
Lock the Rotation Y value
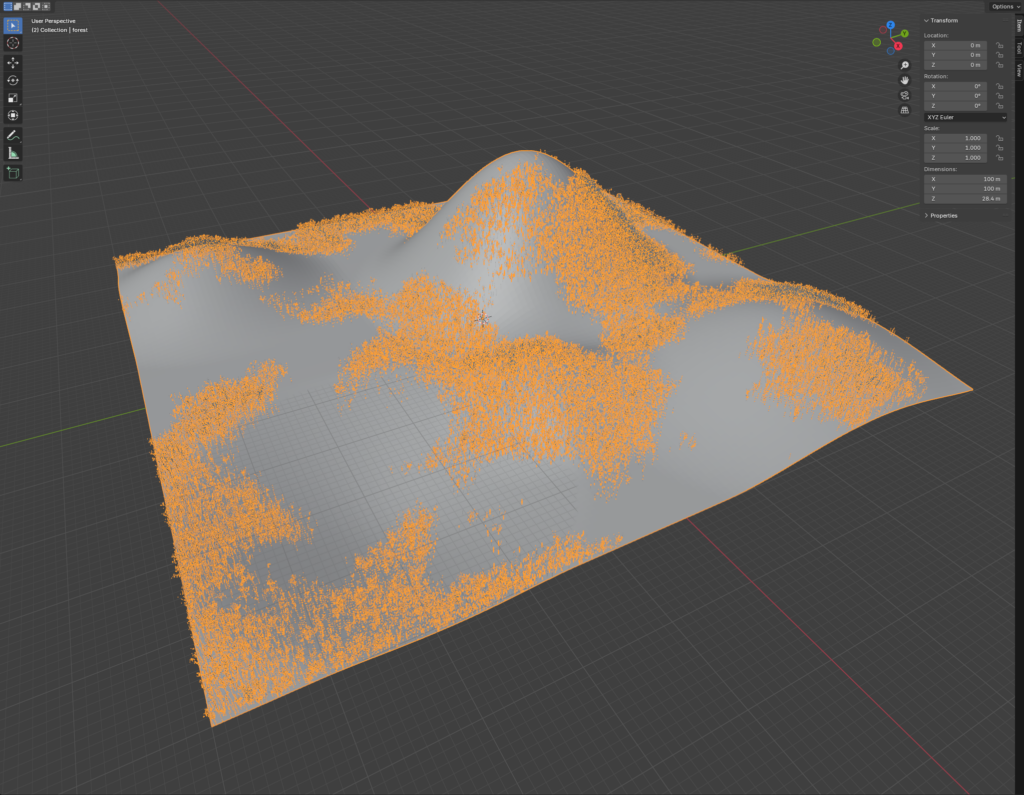tap(999, 96)
